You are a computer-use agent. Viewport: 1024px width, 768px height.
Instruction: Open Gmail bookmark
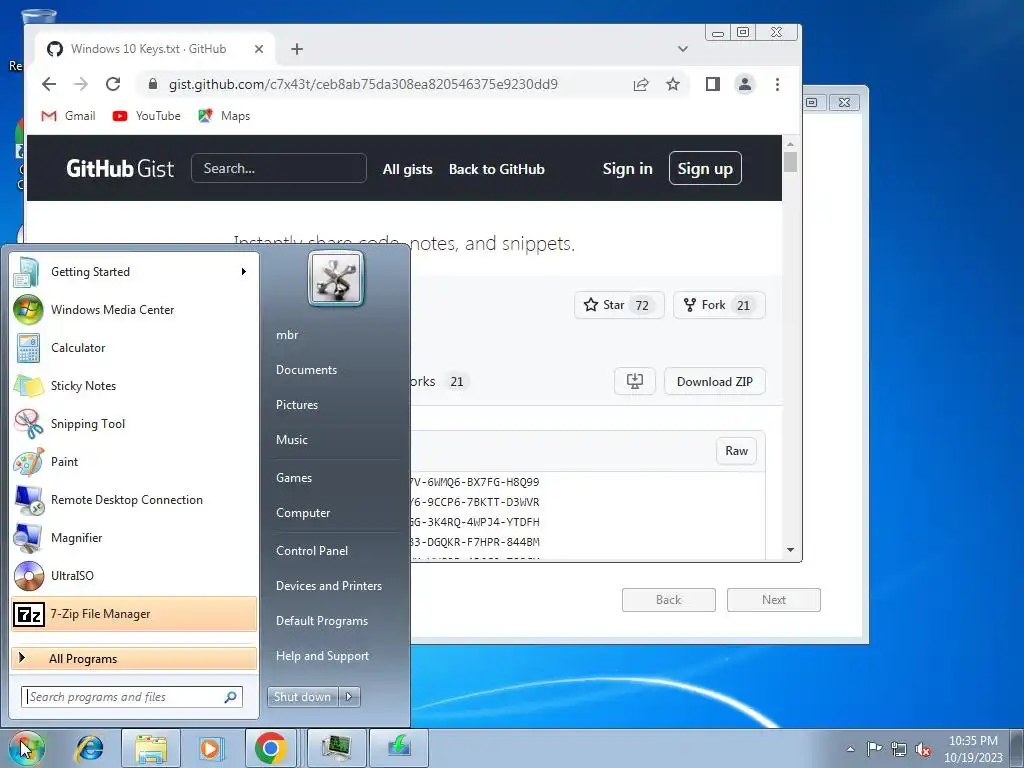(69, 116)
